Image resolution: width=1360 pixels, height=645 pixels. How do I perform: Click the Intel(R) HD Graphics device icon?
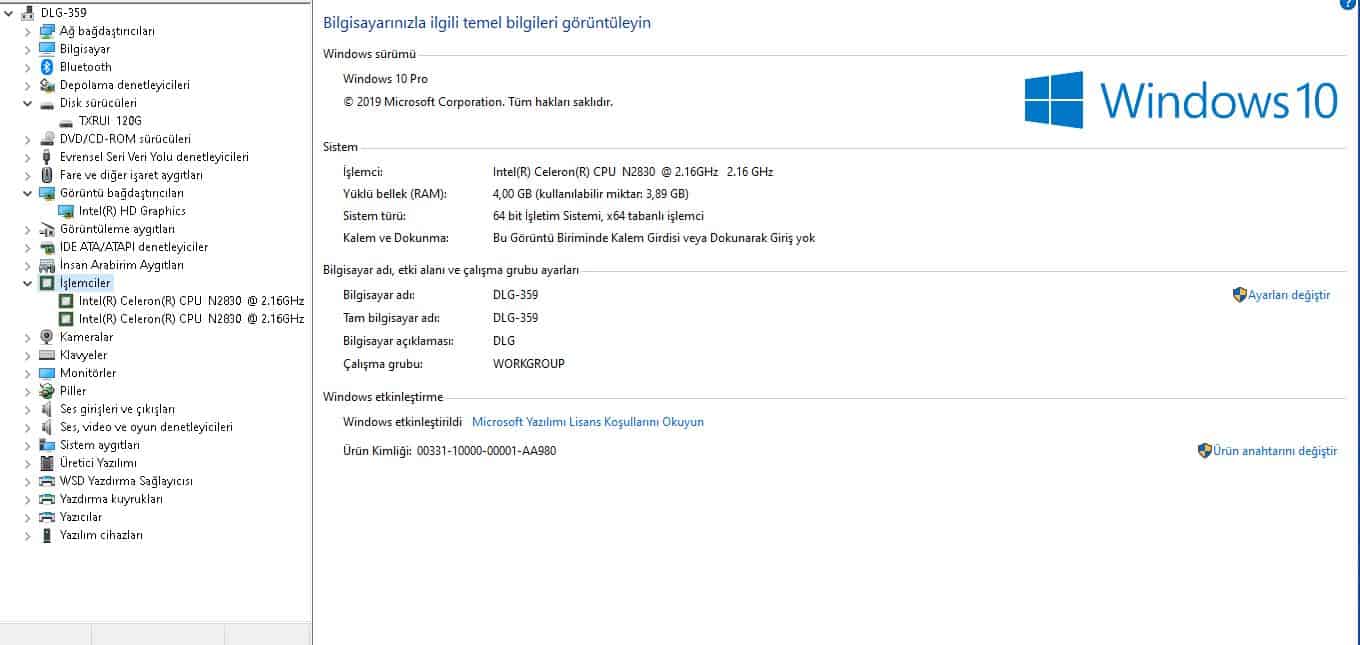[66, 211]
